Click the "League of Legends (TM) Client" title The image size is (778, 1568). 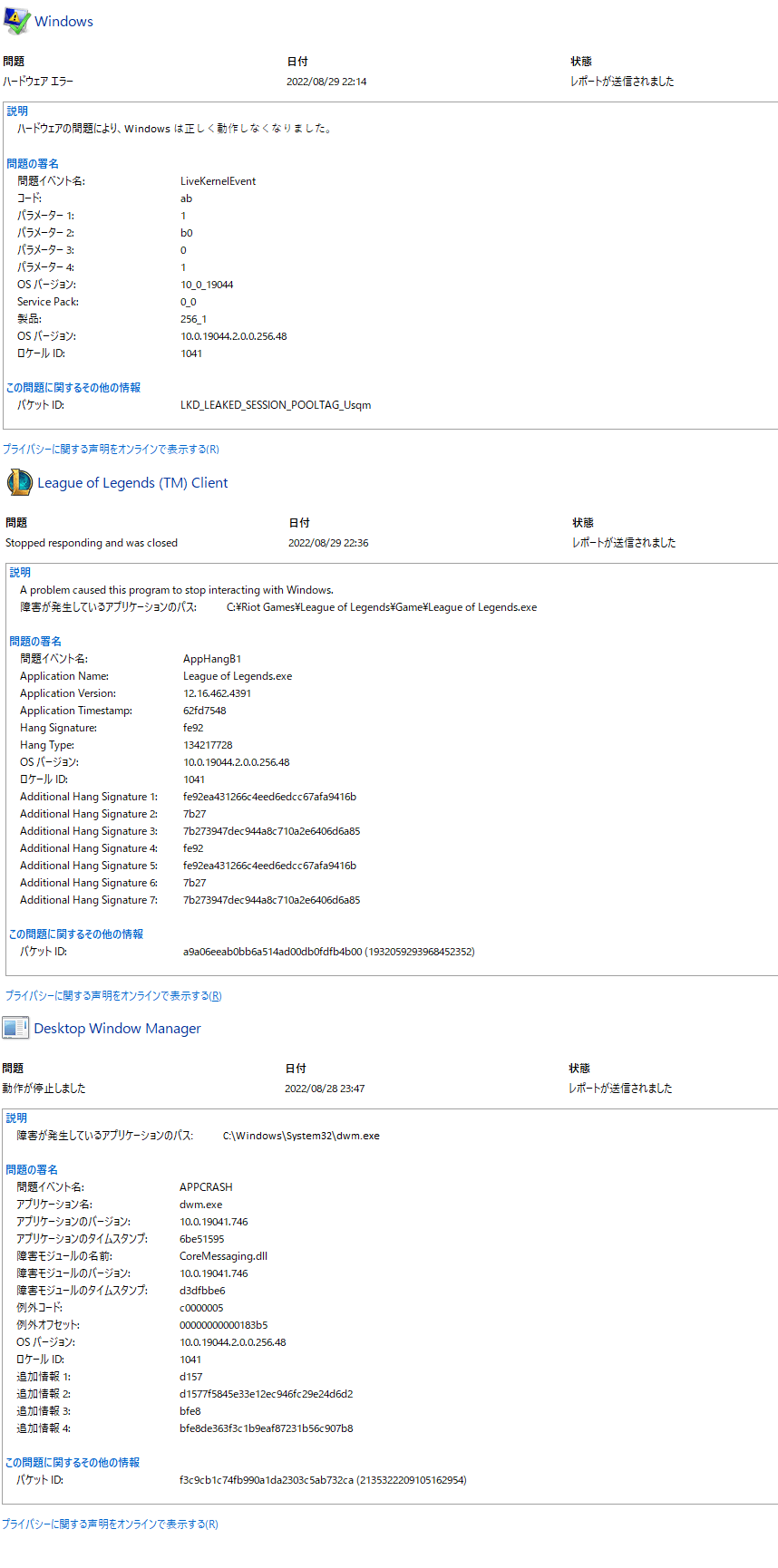point(132,483)
